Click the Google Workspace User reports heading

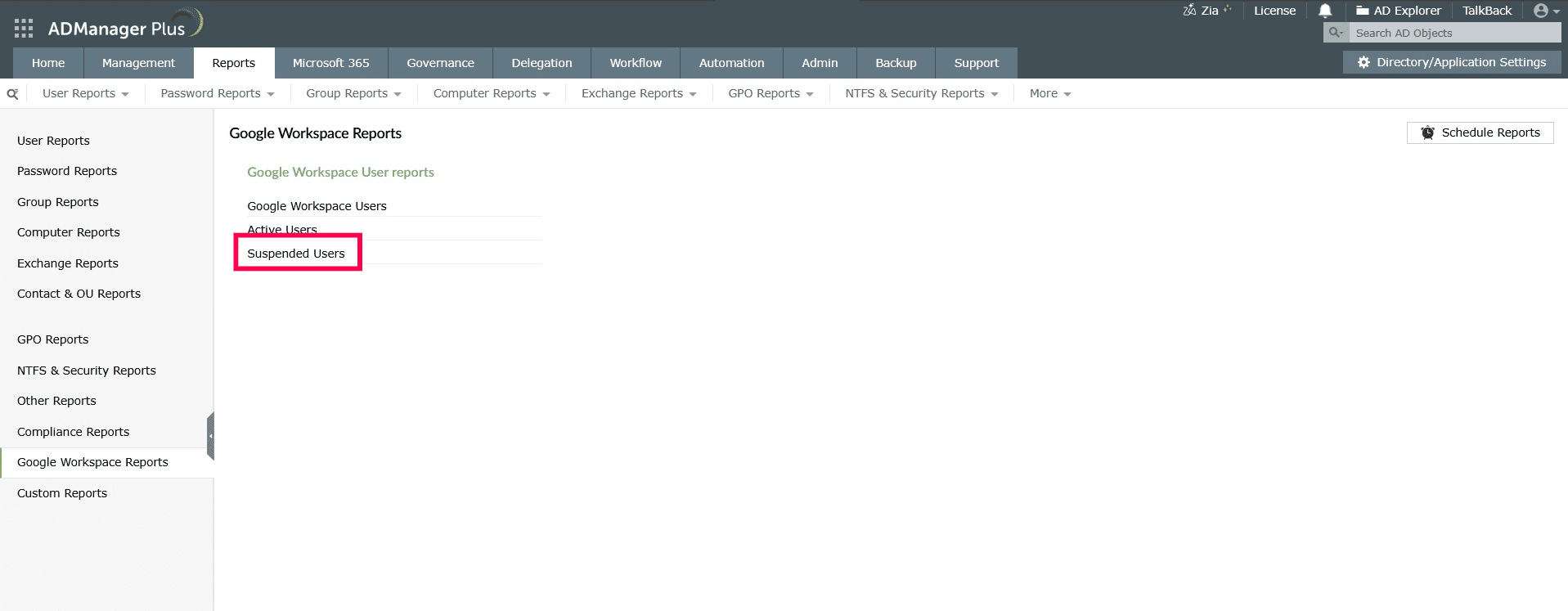[340, 172]
